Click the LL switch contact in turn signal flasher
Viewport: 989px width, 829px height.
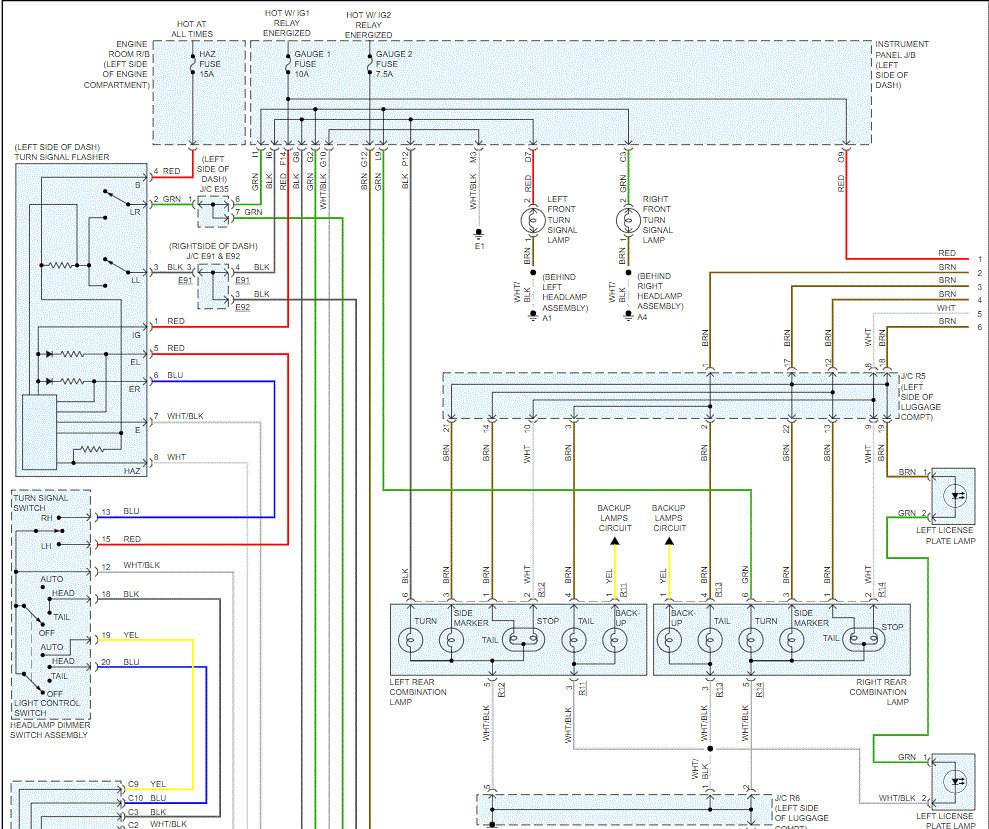(117, 265)
